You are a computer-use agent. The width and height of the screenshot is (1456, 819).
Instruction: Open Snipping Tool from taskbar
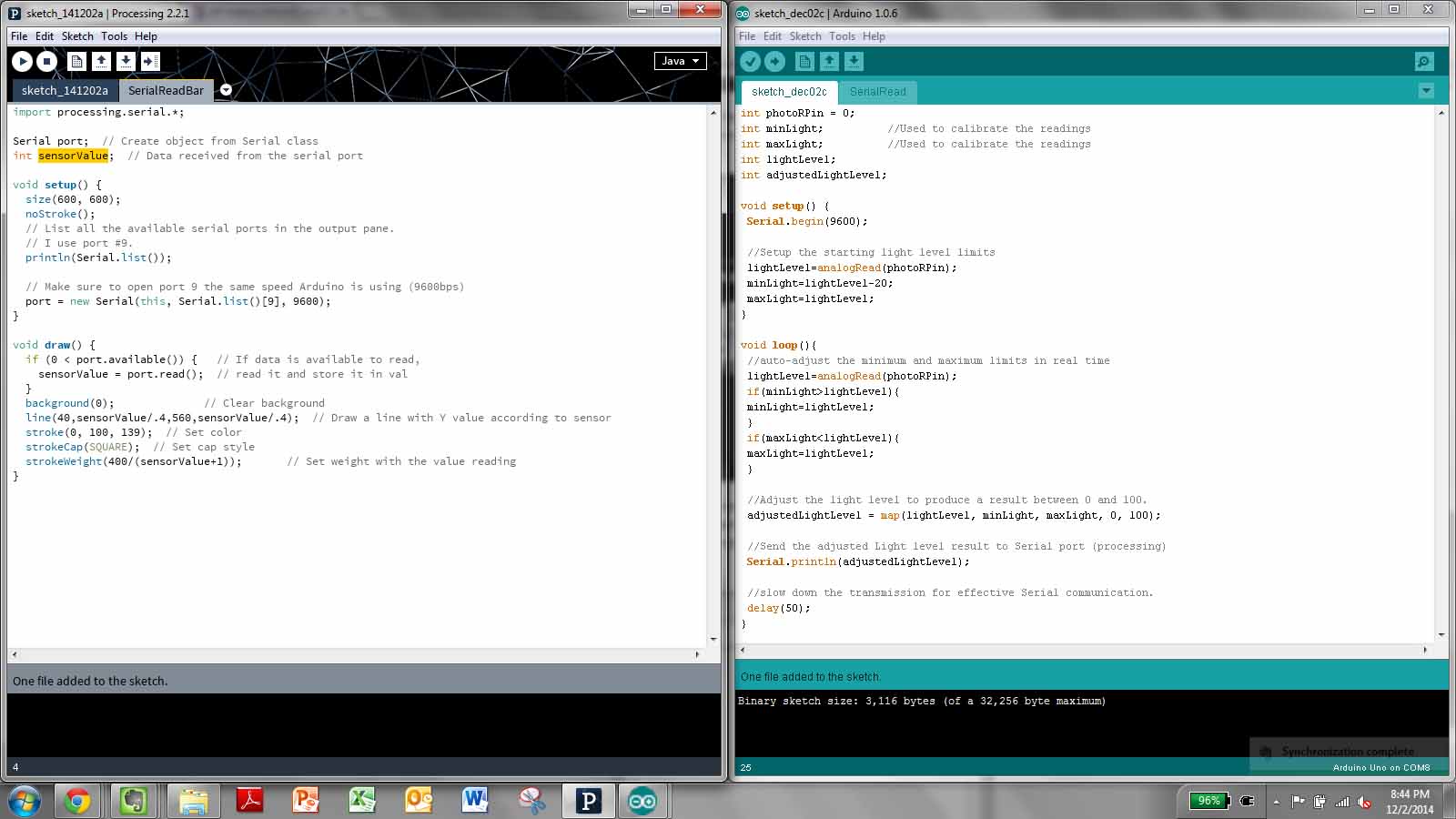coord(531,801)
